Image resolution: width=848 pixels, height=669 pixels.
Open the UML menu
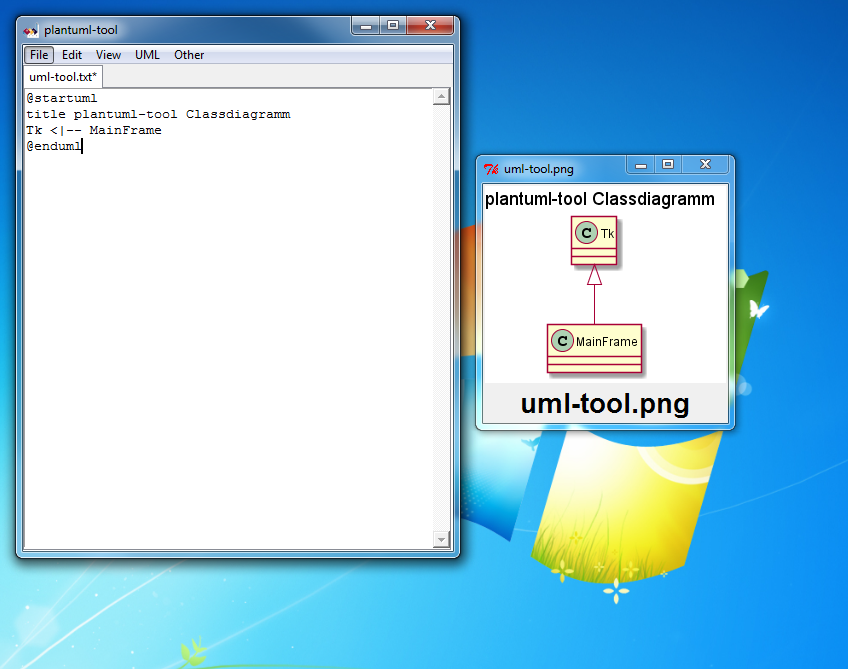147,55
